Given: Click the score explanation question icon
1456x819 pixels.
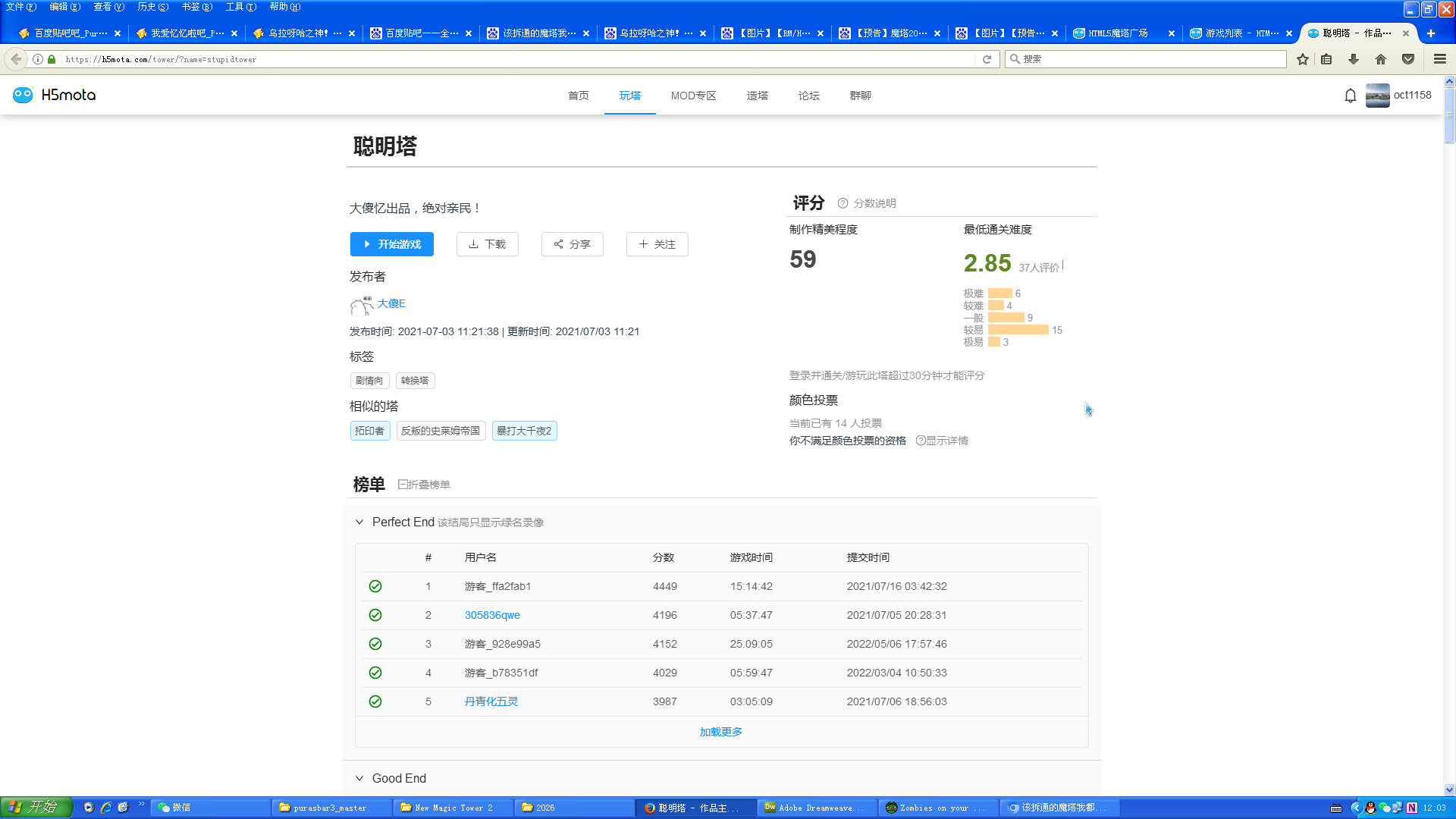Looking at the screenshot, I should click(843, 203).
